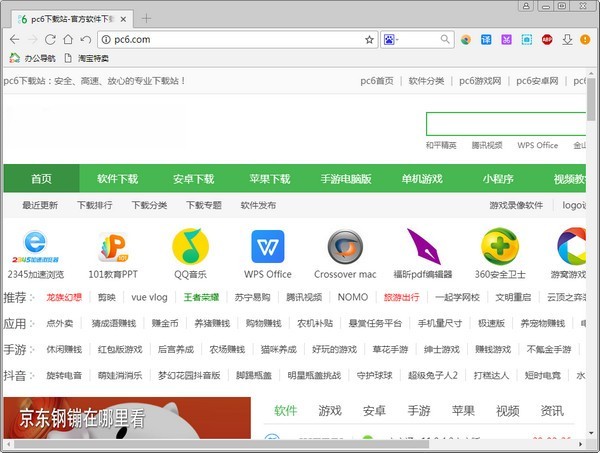Select the 安卓下载 navigation tab
Screen dimensions: 600x453
[x=194, y=179]
